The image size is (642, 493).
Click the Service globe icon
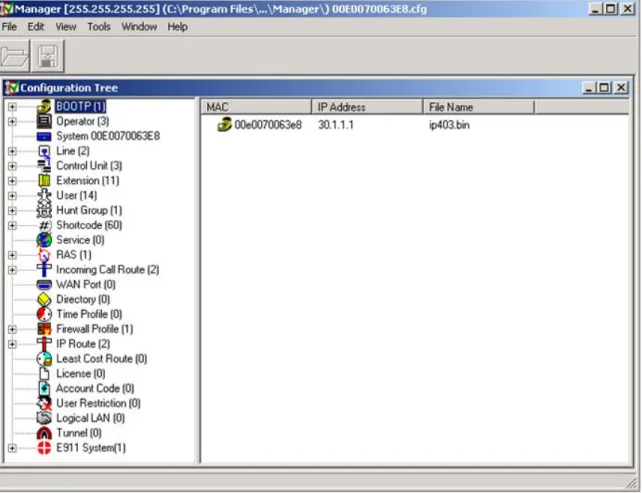44,240
